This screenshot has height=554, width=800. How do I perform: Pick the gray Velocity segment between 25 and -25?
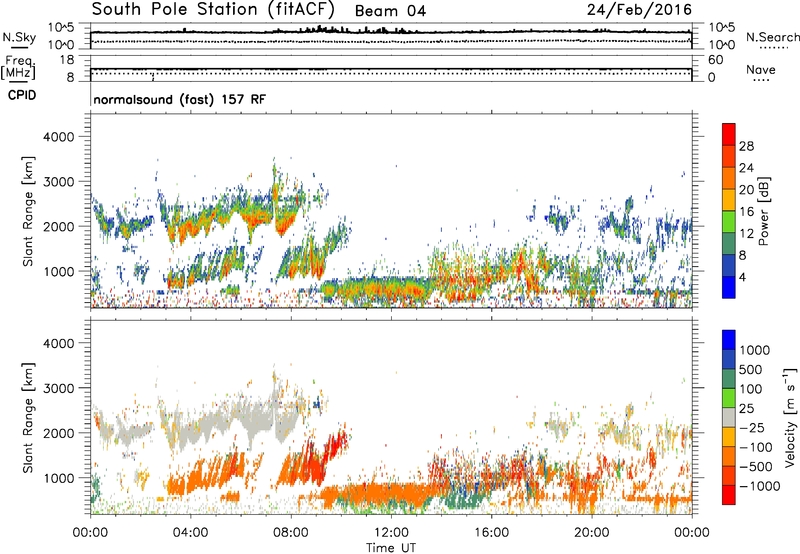tap(729, 417)
